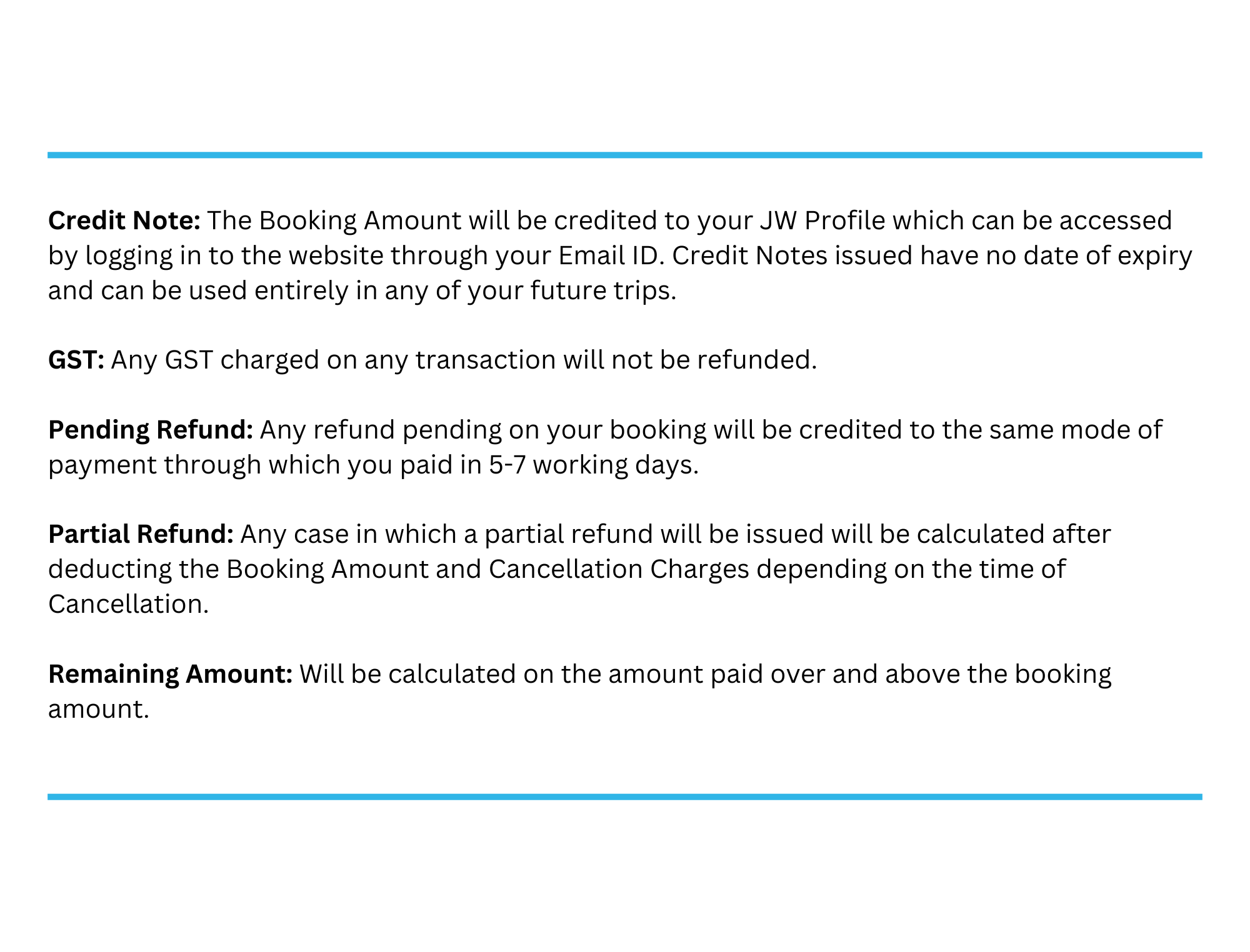Click the bold "GST:" heading
This screenshot has width=1250, height=952.
(76, 360)
